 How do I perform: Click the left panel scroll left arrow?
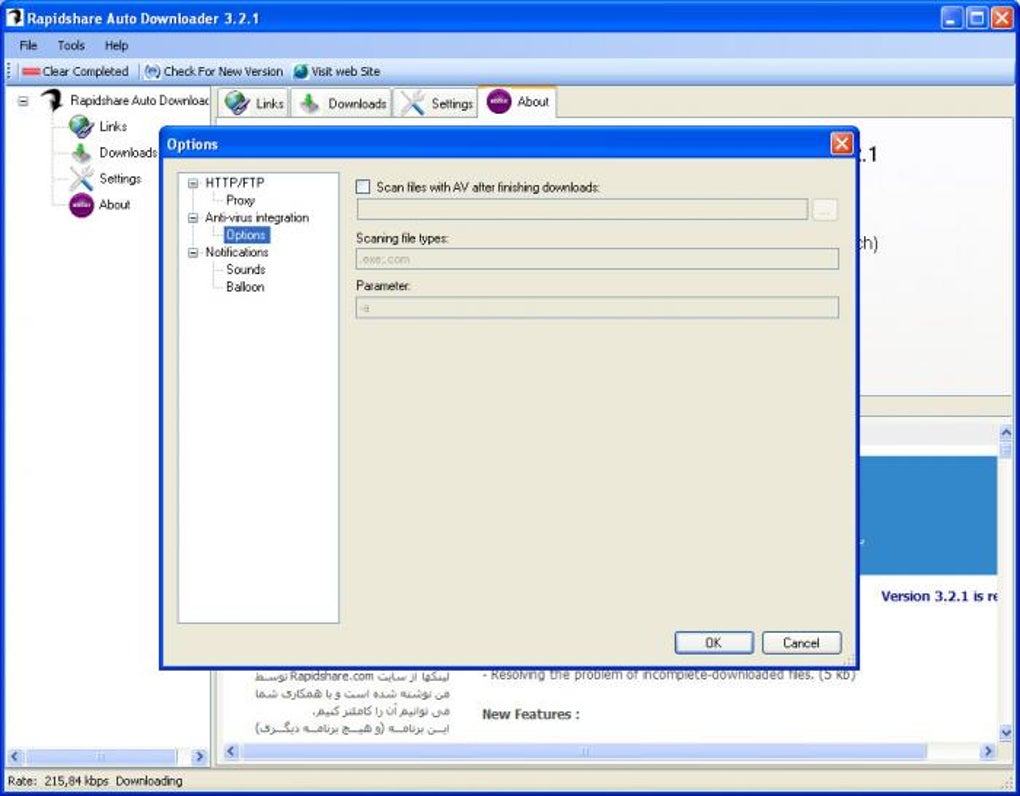[x=15, y=756]
